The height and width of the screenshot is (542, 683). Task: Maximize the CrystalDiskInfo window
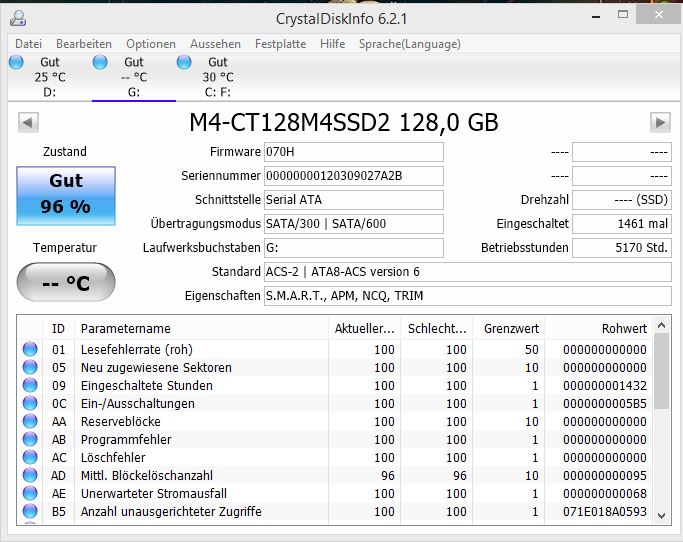(623, 15)
